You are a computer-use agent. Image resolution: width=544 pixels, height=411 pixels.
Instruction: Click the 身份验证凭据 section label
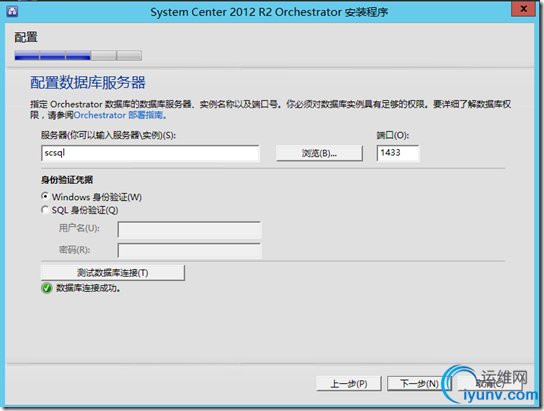(x=67, y=180)
